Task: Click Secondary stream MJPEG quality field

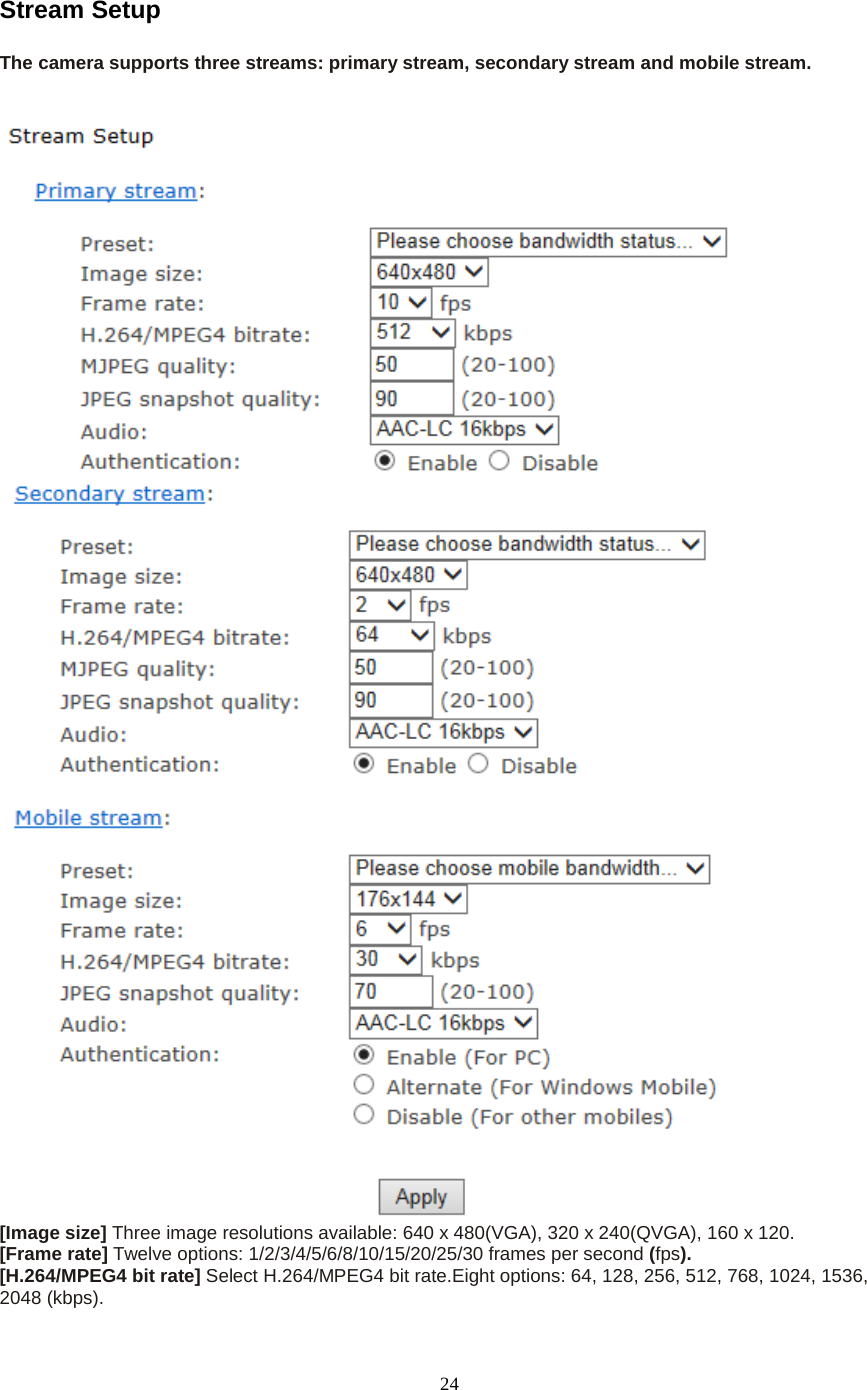Action: tap(390, 667)
